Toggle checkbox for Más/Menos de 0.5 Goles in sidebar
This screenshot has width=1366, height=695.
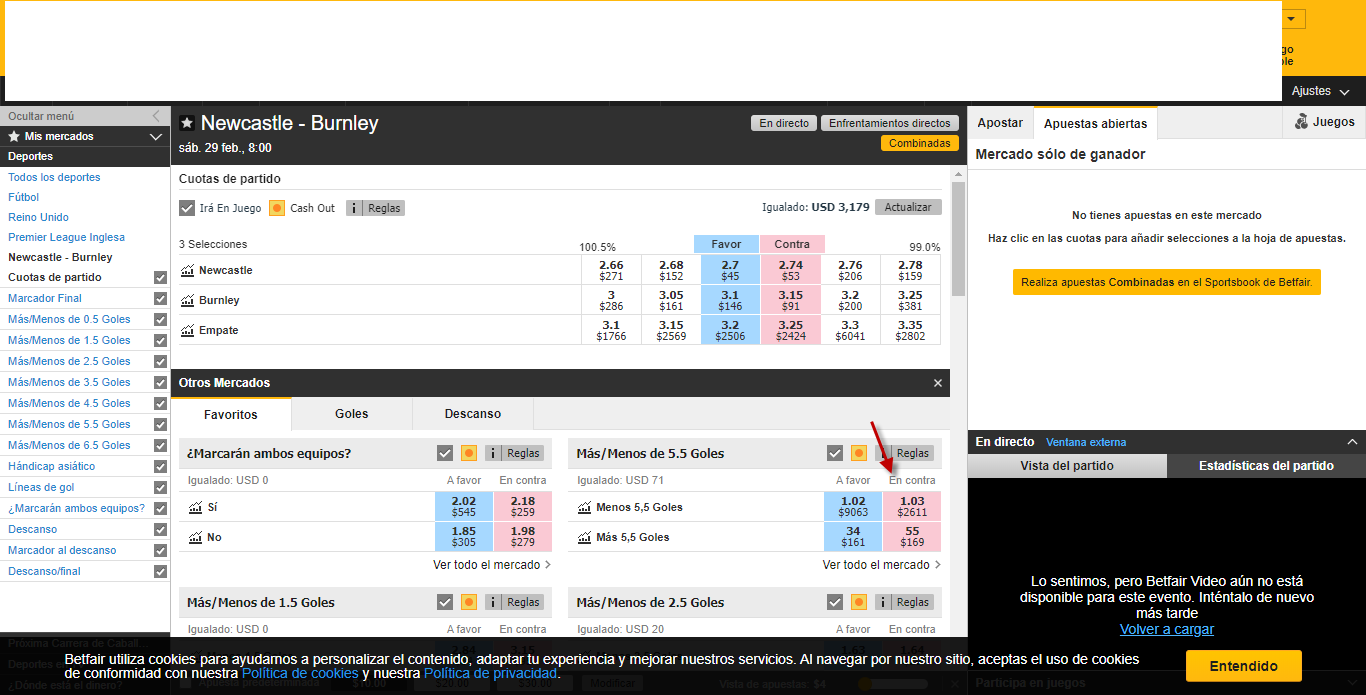coord(160,319)
